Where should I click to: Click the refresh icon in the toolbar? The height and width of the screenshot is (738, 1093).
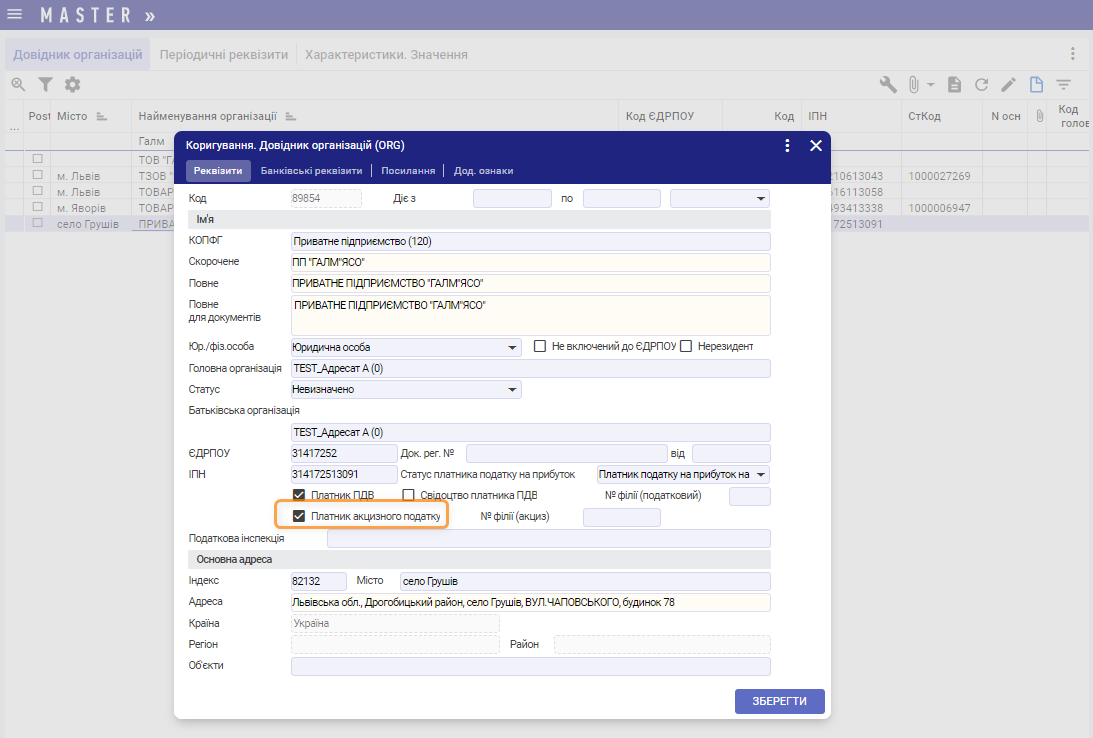click(982, 85)
